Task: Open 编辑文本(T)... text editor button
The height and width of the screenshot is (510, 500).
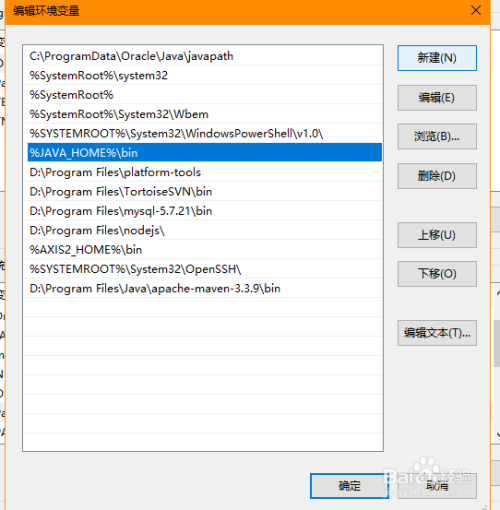Action: (437, 333)
